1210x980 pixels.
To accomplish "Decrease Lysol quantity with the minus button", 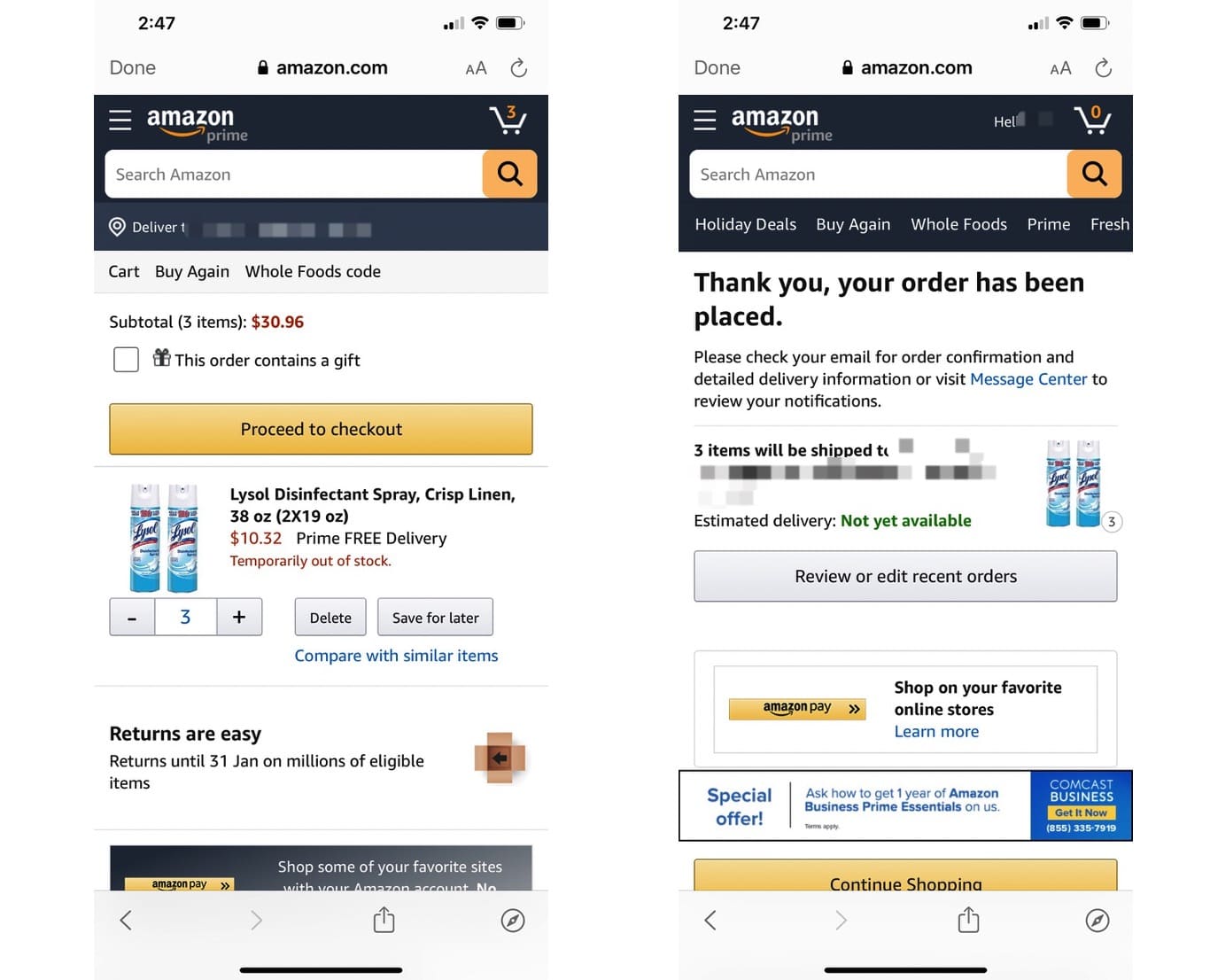I will [131, 617].
